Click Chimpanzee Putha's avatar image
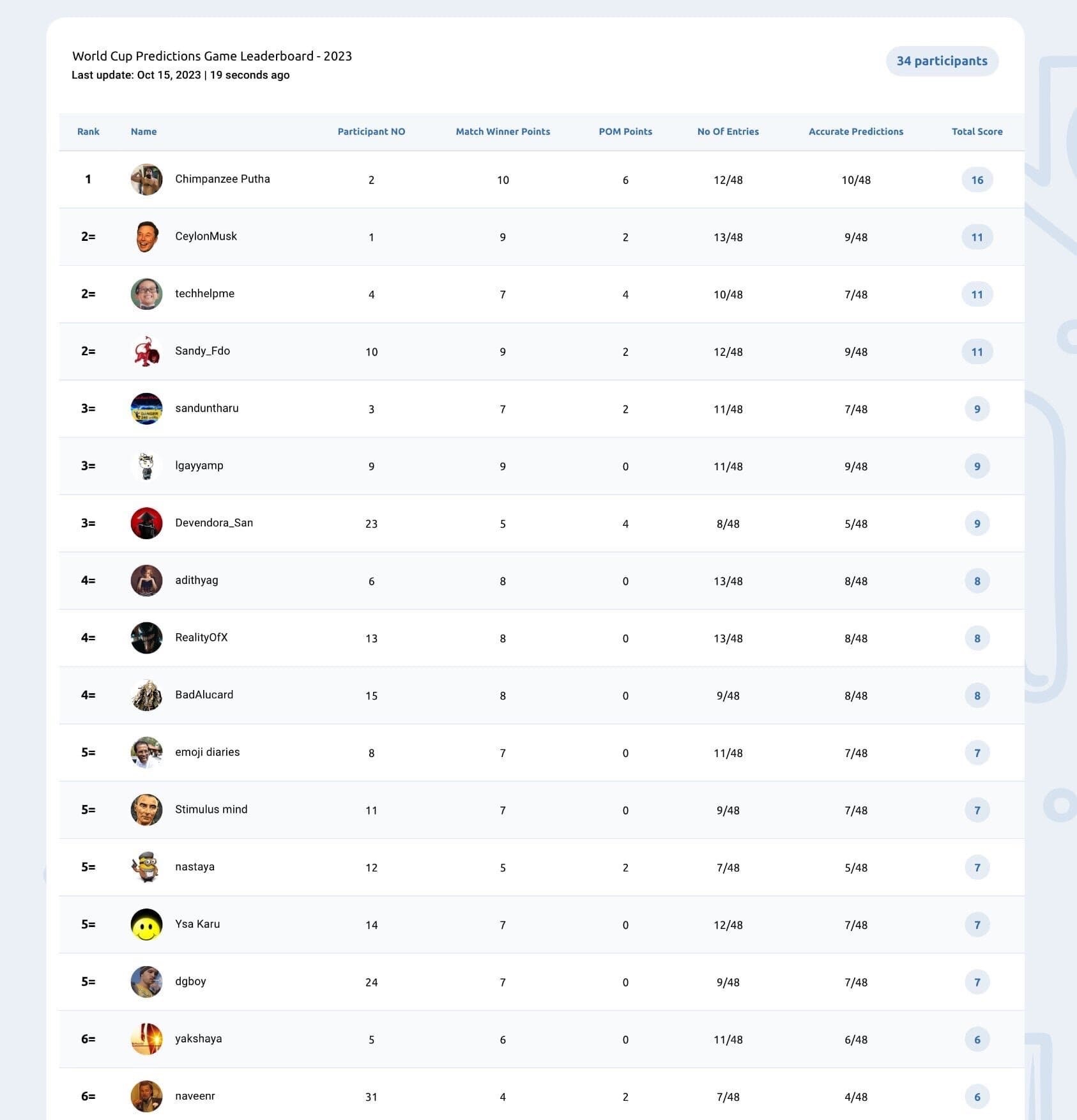This screenshot has width=1077, height=1120. point(146,180)
